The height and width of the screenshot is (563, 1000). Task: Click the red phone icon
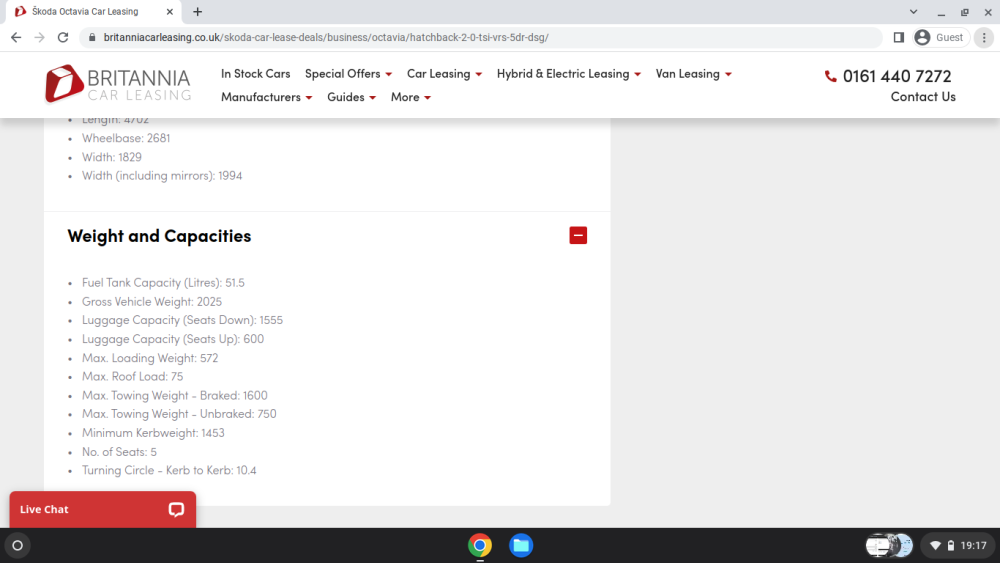(830, 77)
